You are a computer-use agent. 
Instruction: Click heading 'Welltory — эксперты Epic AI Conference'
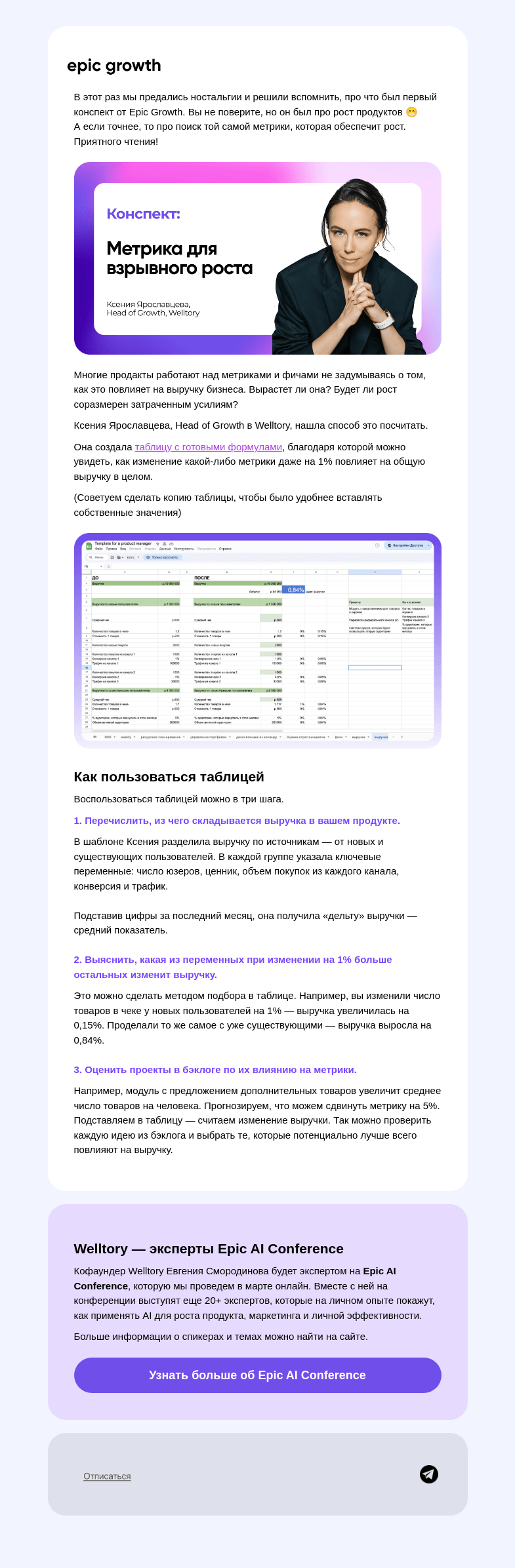tap(209, 1249)
